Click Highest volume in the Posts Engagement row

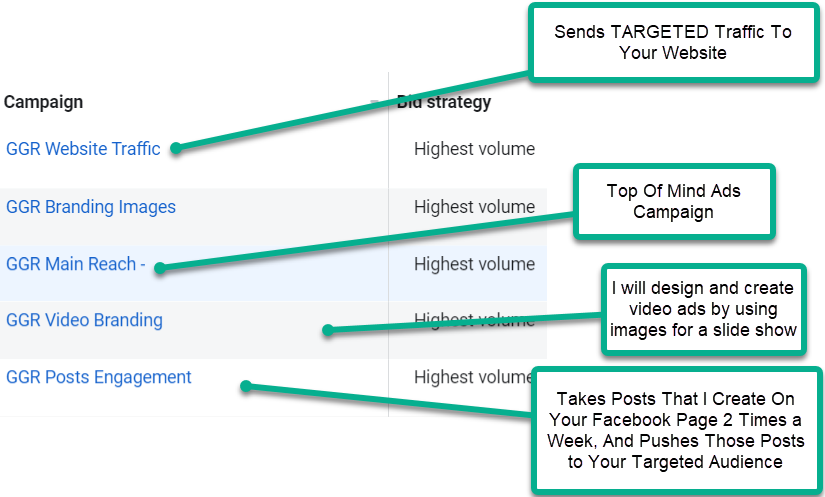coord(474,377)
